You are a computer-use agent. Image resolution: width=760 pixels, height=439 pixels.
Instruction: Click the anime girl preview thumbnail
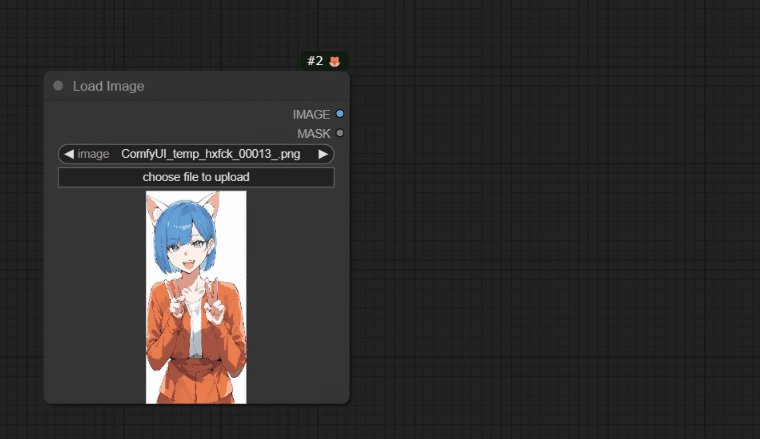(196, 297)
